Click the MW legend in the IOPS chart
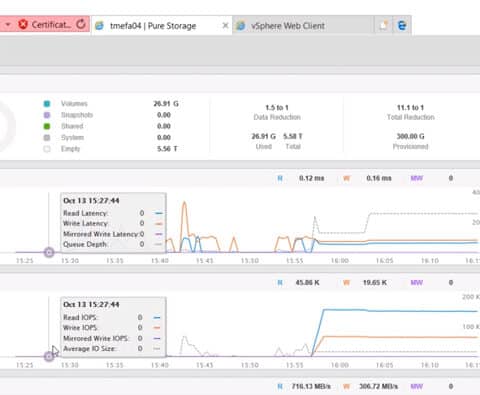The height and width of the screenshot is (395, 480). point(417,283)
